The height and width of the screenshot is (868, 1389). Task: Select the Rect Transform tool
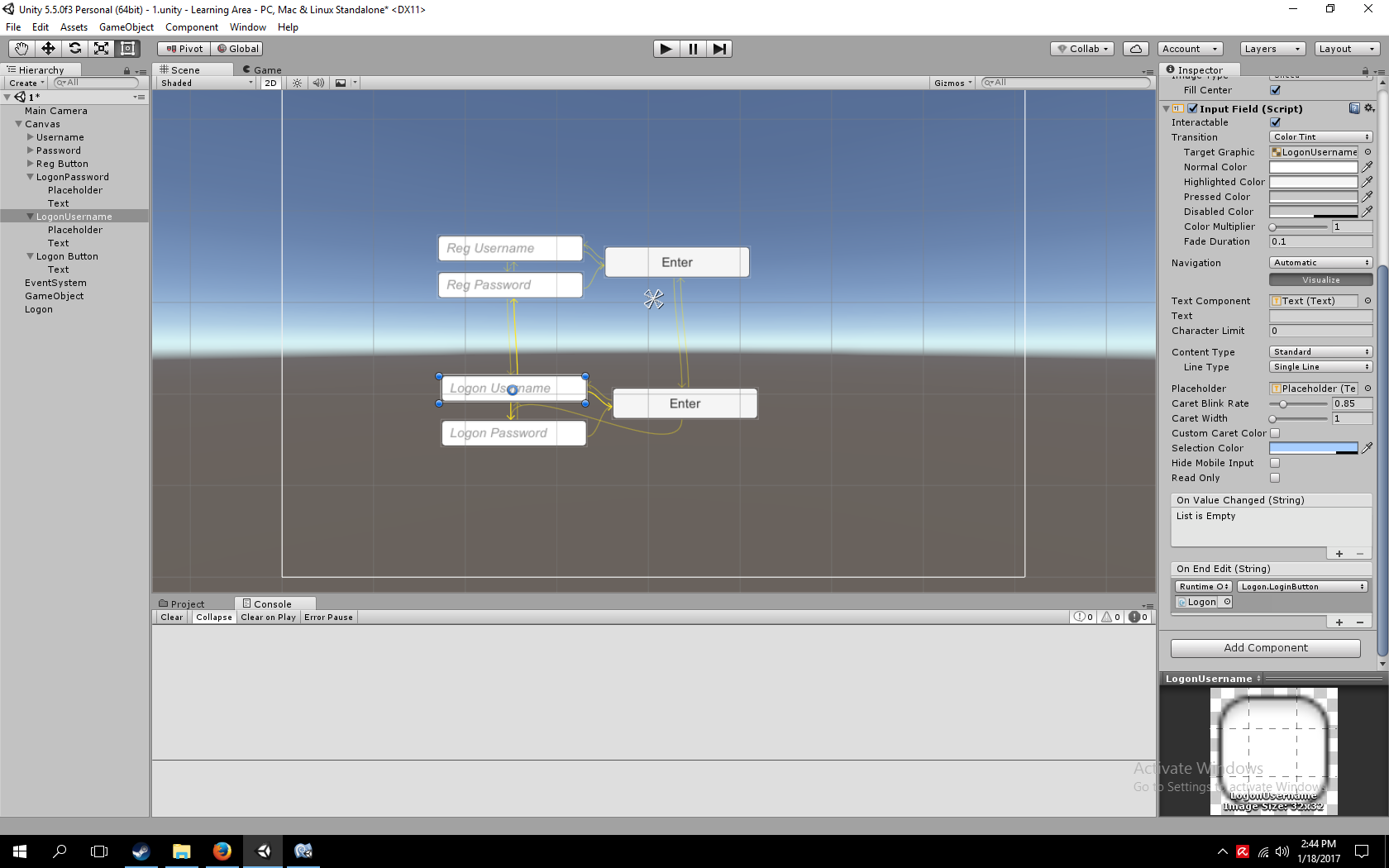[127, 49]
